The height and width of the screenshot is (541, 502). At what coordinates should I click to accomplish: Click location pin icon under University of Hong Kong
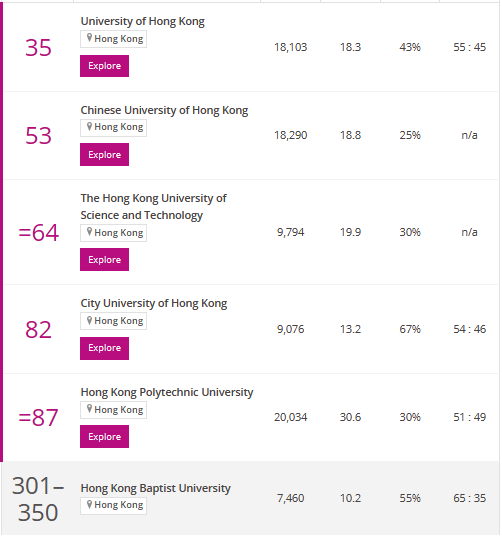click(x=89, y=38)
